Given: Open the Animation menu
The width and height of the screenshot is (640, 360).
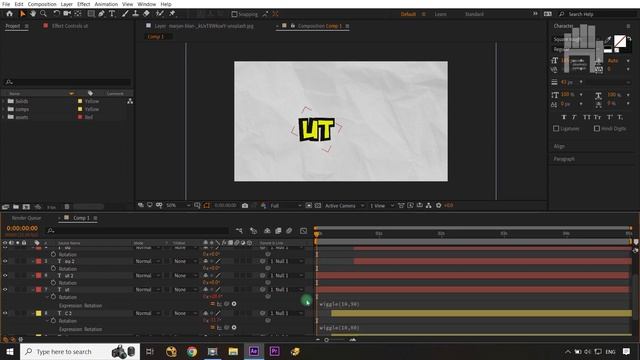Looking at the screenshot, I should click(106, 4).
